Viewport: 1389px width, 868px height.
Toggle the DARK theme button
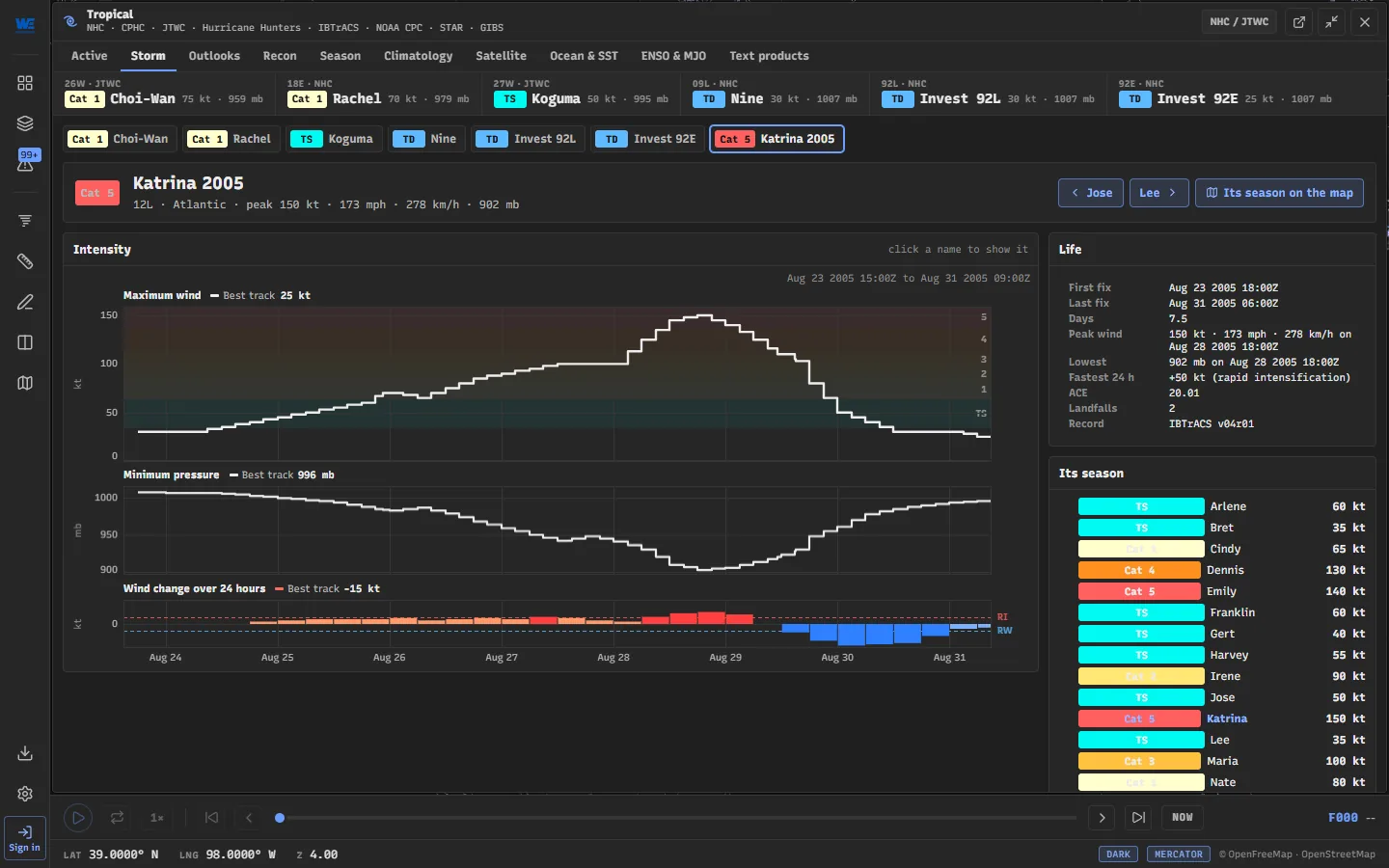[1119, 854]
